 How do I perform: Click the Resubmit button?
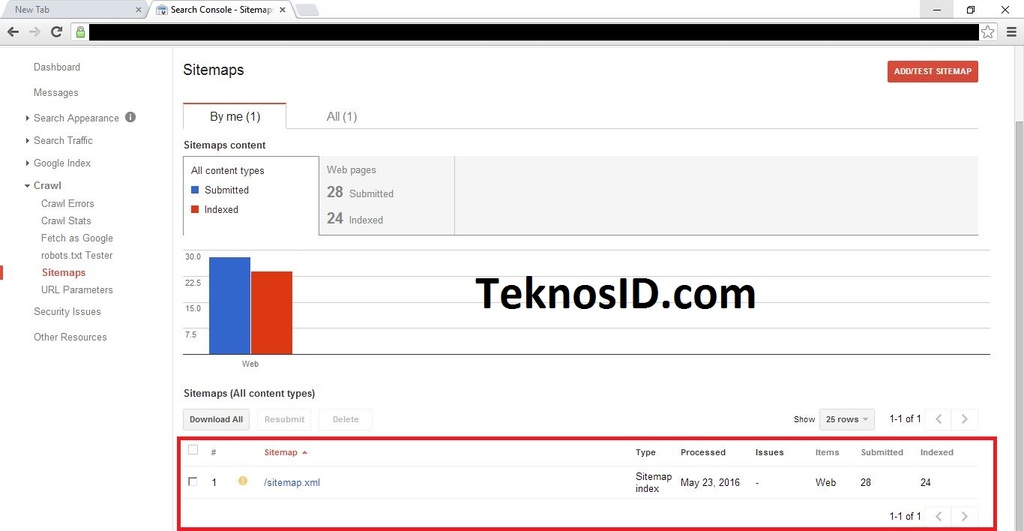point(284,419)
